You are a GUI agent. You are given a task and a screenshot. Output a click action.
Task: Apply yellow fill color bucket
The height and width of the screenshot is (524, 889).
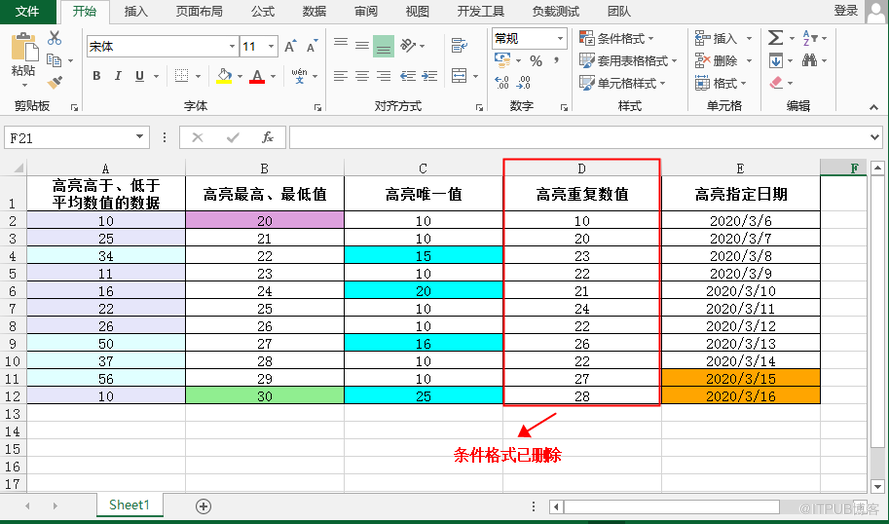[x=225, y=75]
